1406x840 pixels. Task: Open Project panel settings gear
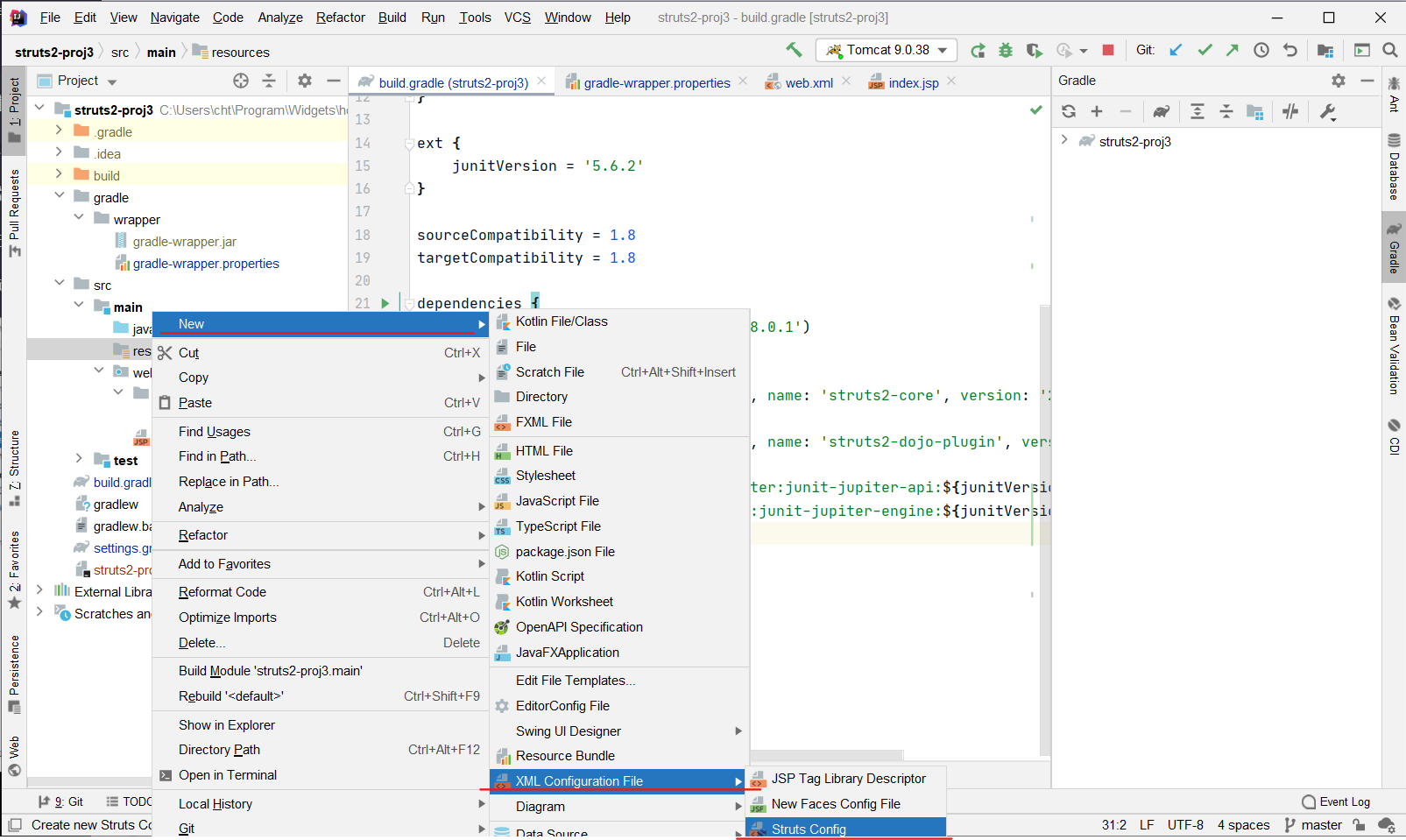point(305,81)
